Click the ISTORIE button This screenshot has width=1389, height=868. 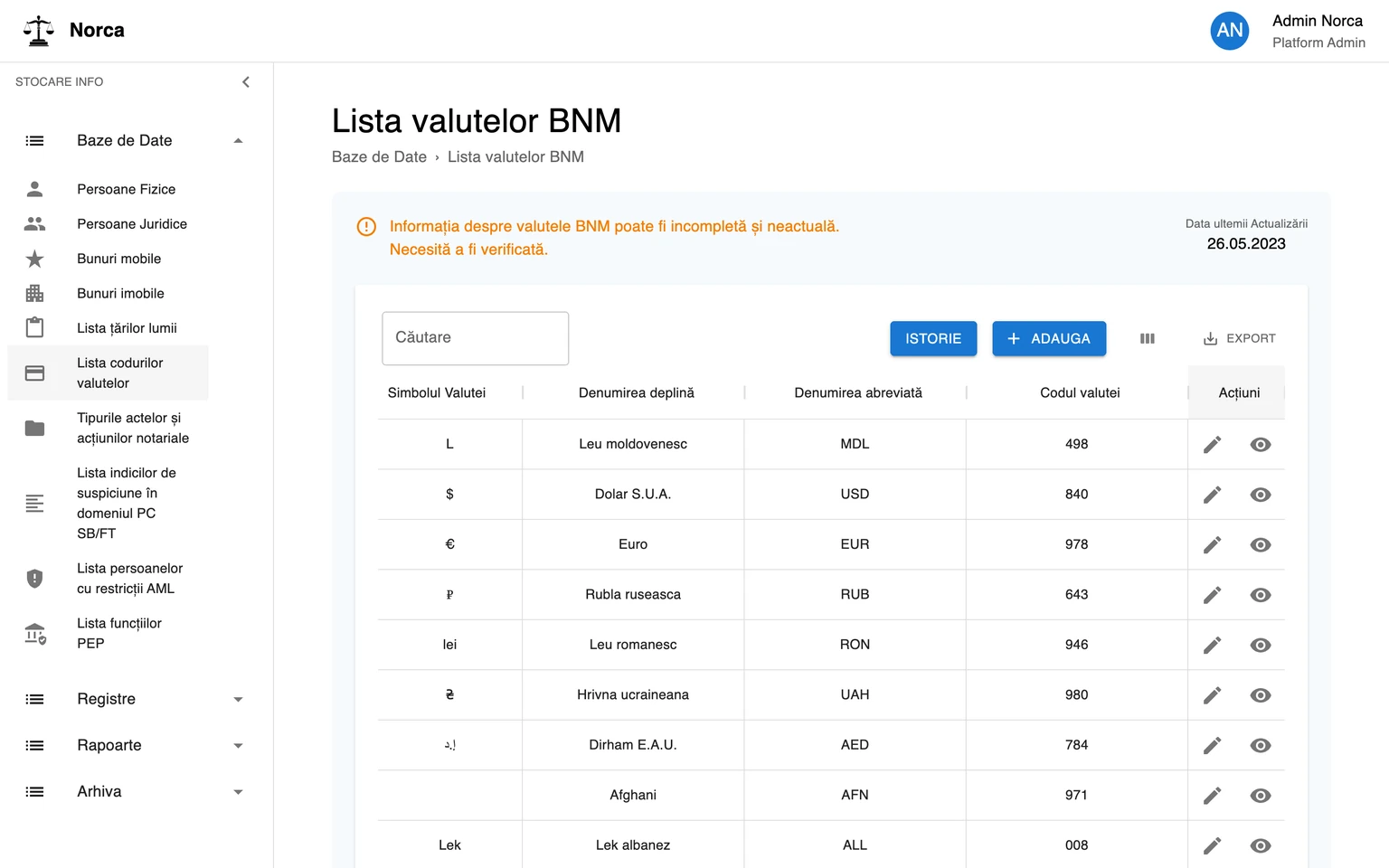pos(933,339)
